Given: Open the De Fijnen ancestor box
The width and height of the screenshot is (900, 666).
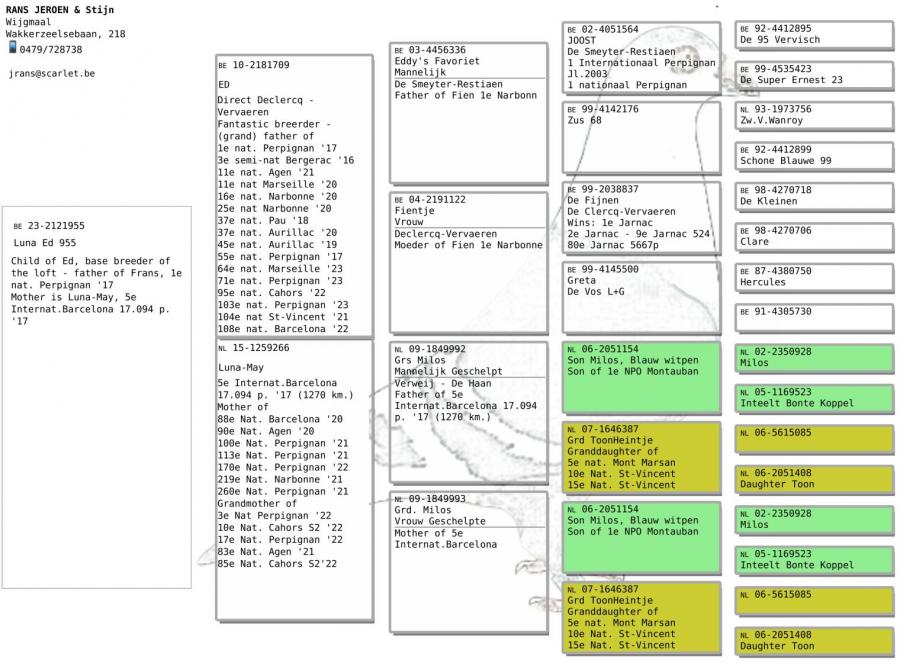Looking at the screenshot, I should tap(640, 218).
